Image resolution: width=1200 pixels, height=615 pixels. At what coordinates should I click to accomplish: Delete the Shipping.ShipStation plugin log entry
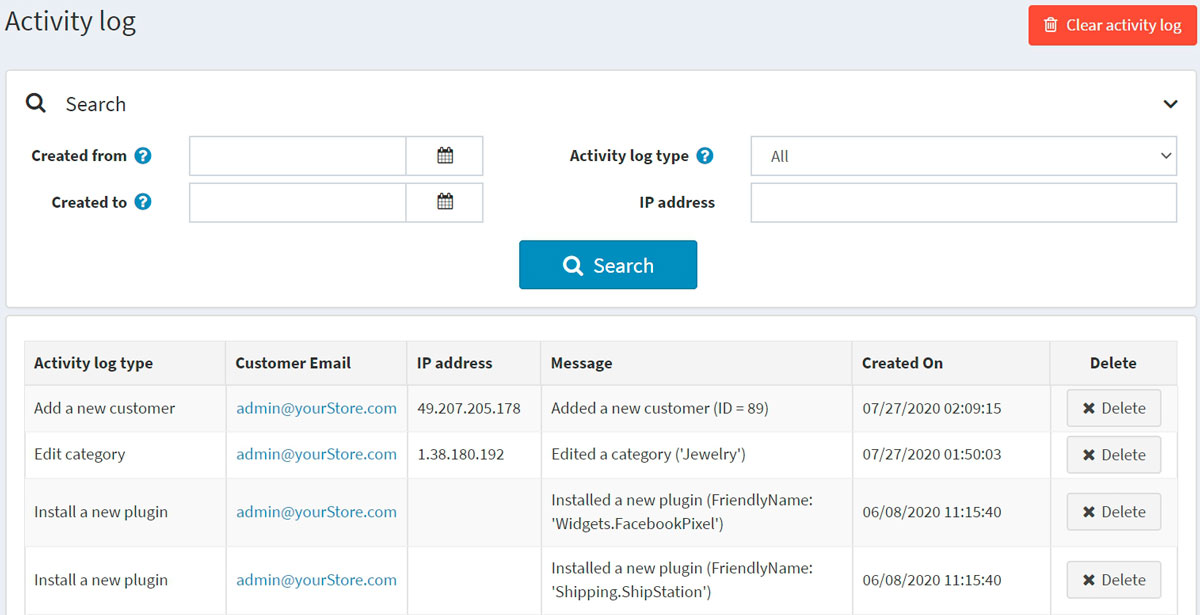coord(1113,580)
